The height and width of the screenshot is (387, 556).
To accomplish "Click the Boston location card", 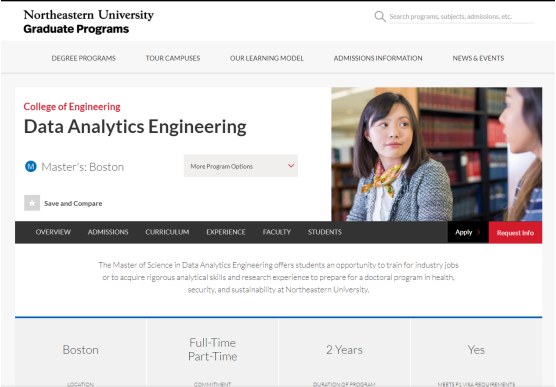I will coord(80,352).
